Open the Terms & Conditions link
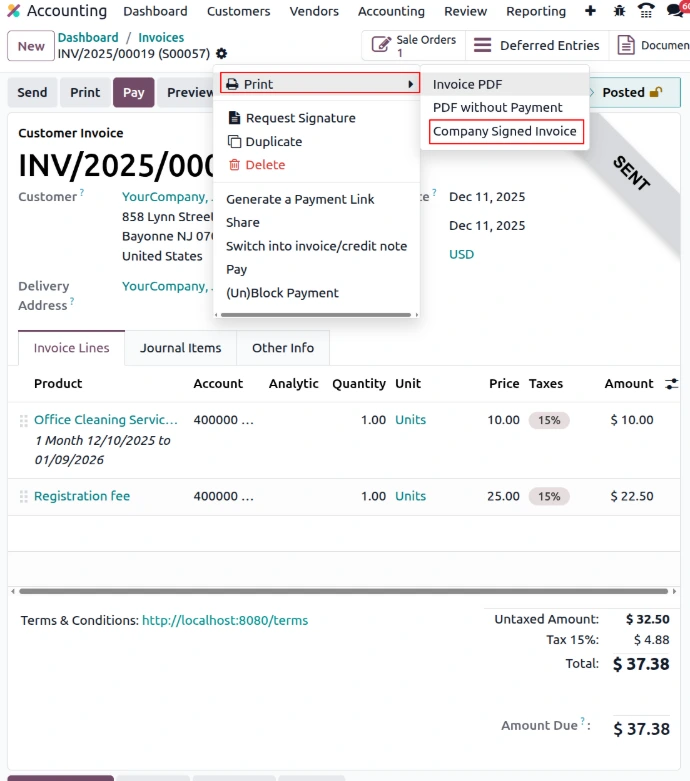Viewport: 690px width, 781px height. pos(224,620)
